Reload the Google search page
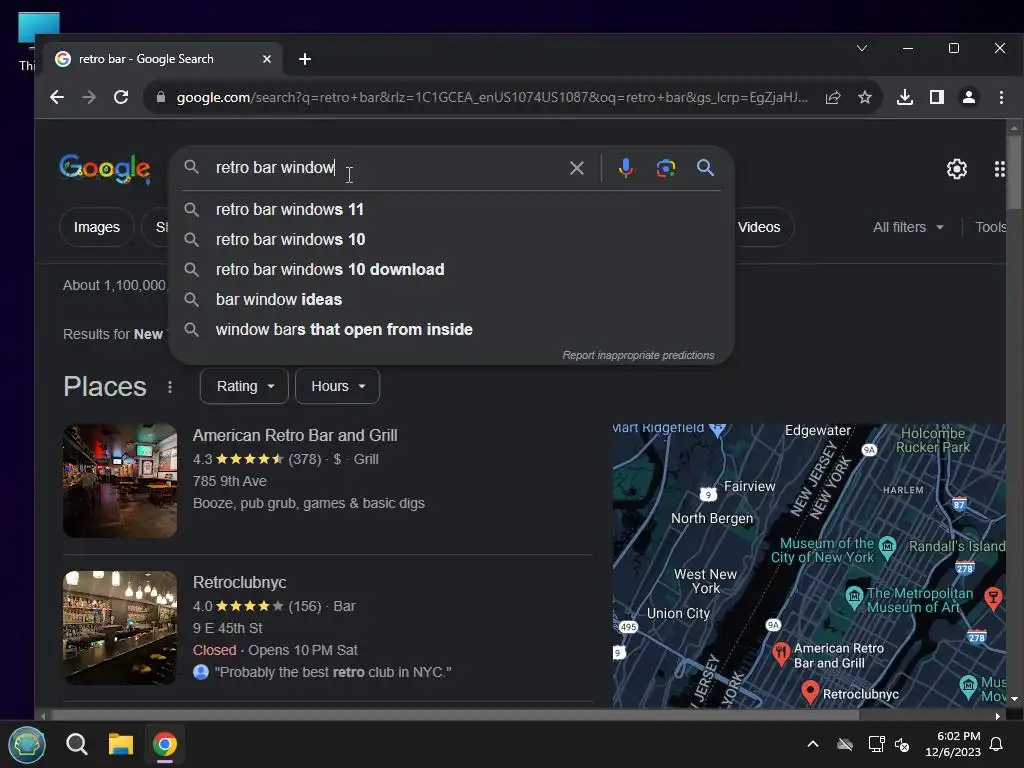 point(121,97)
